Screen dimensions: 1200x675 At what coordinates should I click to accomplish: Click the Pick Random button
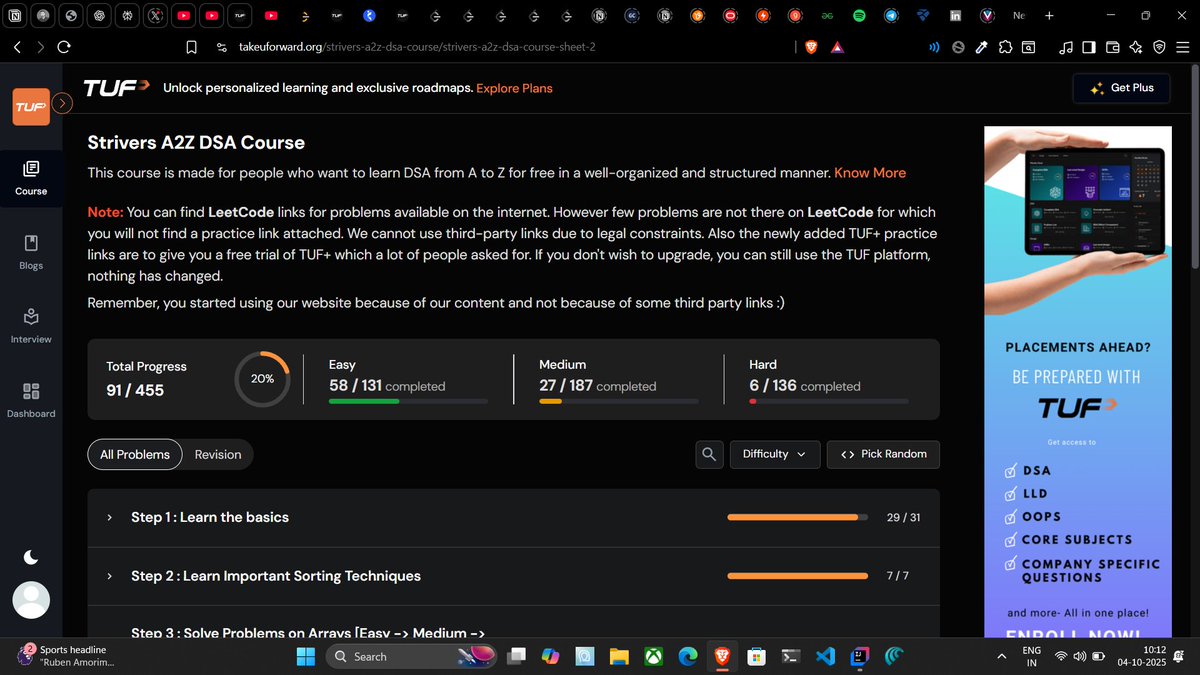pyautogui.click(x=883, y=454)
